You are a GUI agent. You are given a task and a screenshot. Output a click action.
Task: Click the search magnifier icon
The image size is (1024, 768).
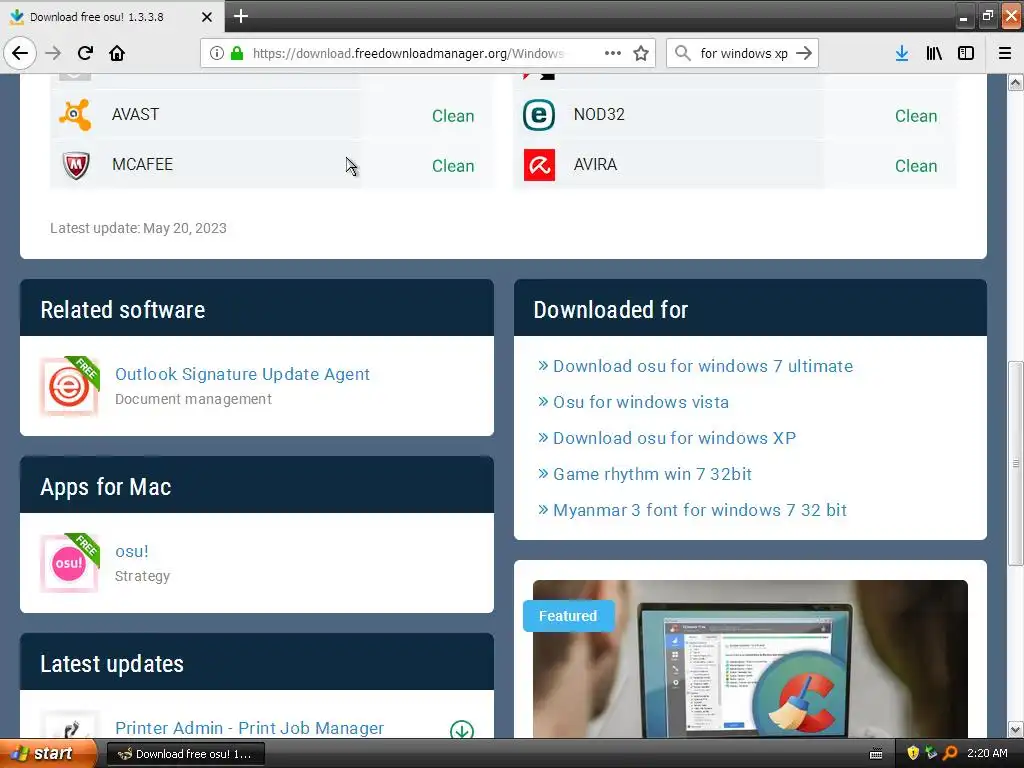point(683,53)
